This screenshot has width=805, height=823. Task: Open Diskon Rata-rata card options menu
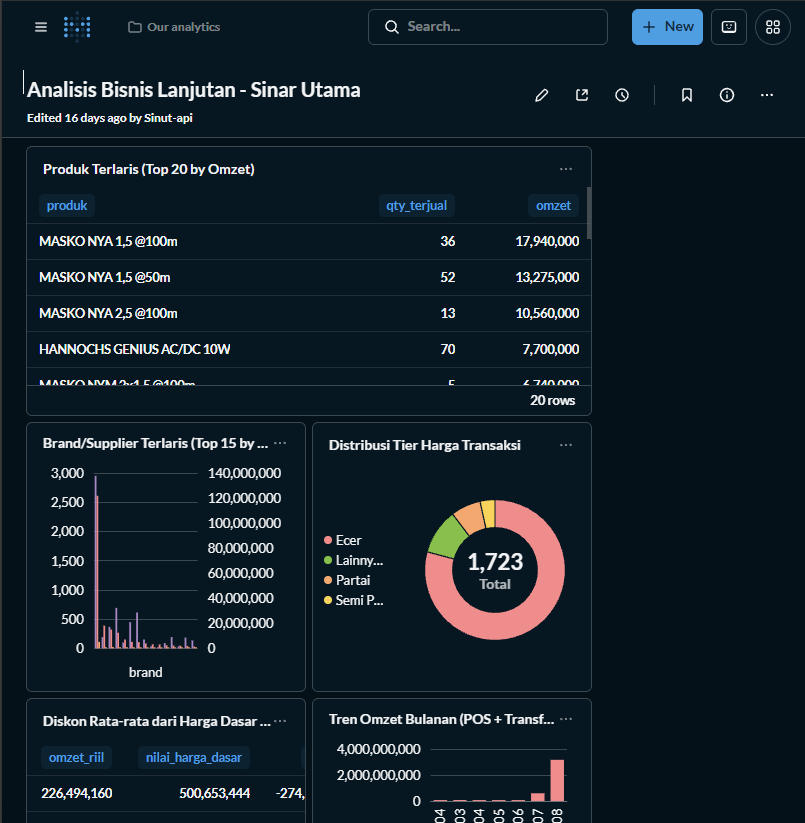(280, 721)
